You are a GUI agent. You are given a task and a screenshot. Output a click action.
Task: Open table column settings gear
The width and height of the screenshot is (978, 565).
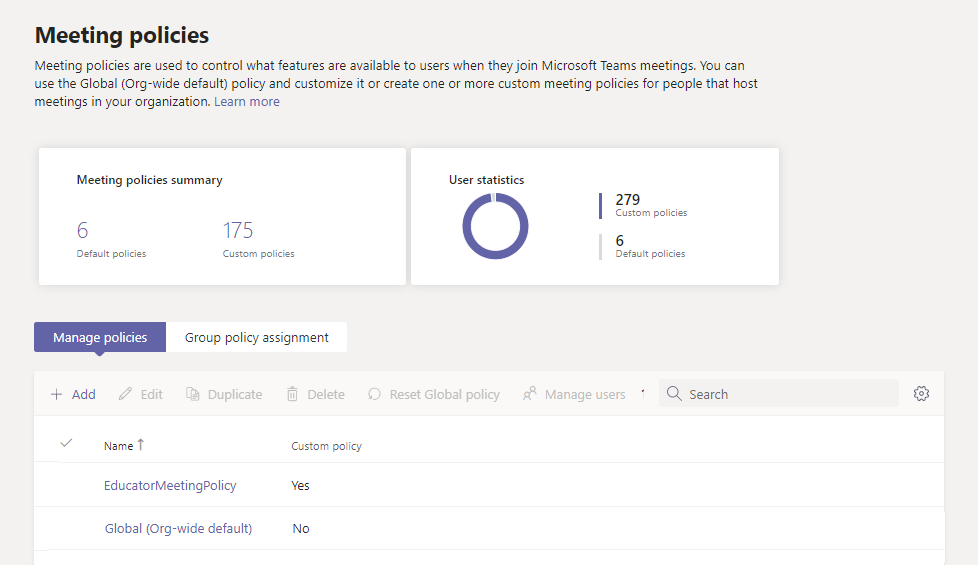(x=922, y=394)
